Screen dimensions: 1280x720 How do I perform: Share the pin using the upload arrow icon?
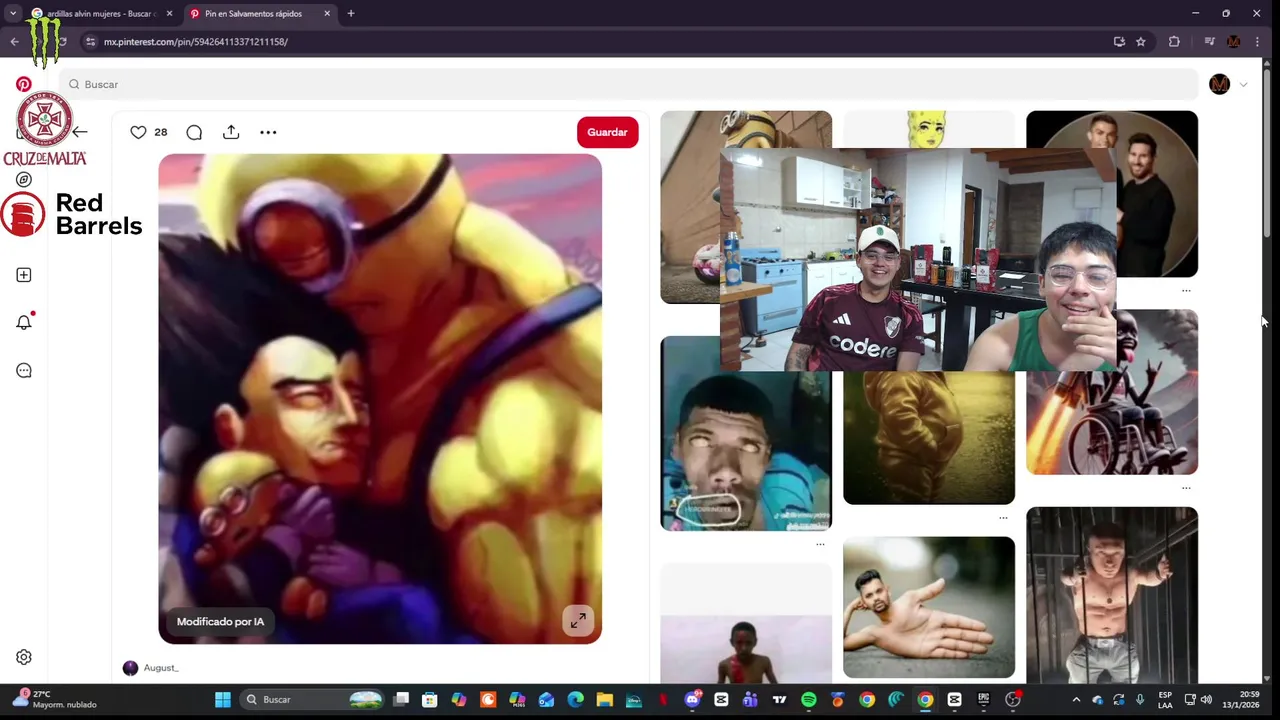pyautogui.click(x=231, y=132)
